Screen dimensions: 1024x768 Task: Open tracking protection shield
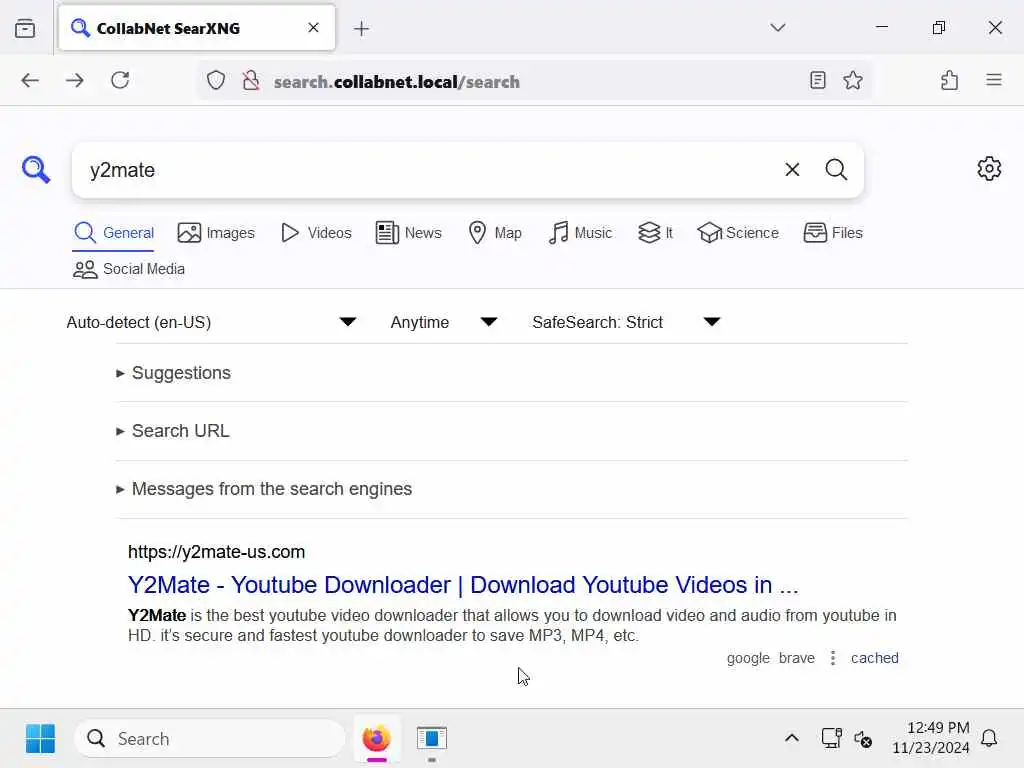click(216, 81)
